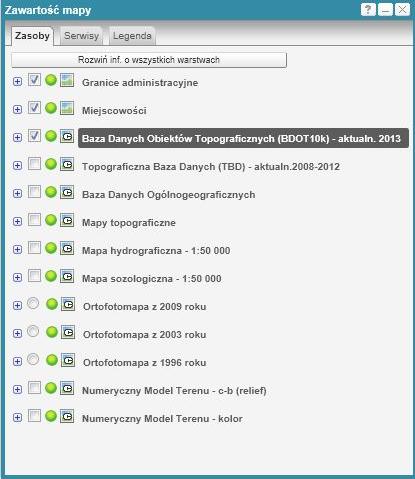Enable the Mapy topograficzne checkbox

pyautogui.click(x=34, y=220)
